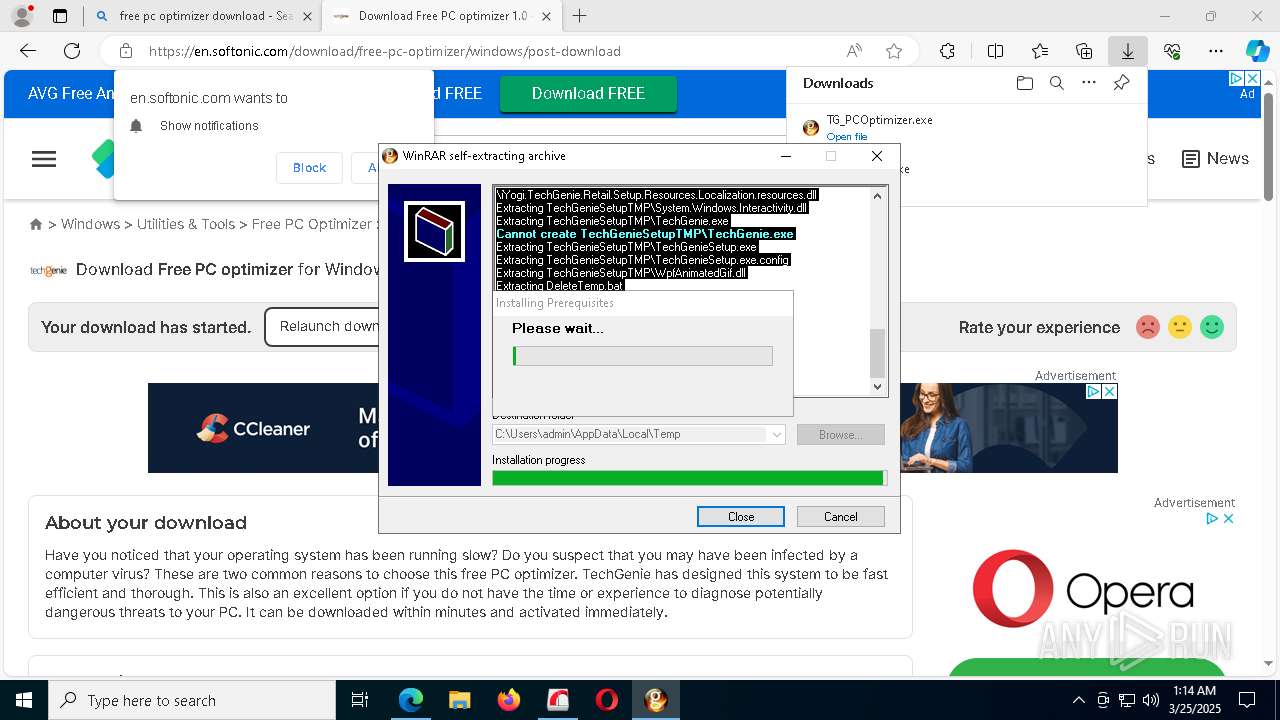Open the Softonic hamburger menu
Screen dimensions: 1280x720
(44, 159)
